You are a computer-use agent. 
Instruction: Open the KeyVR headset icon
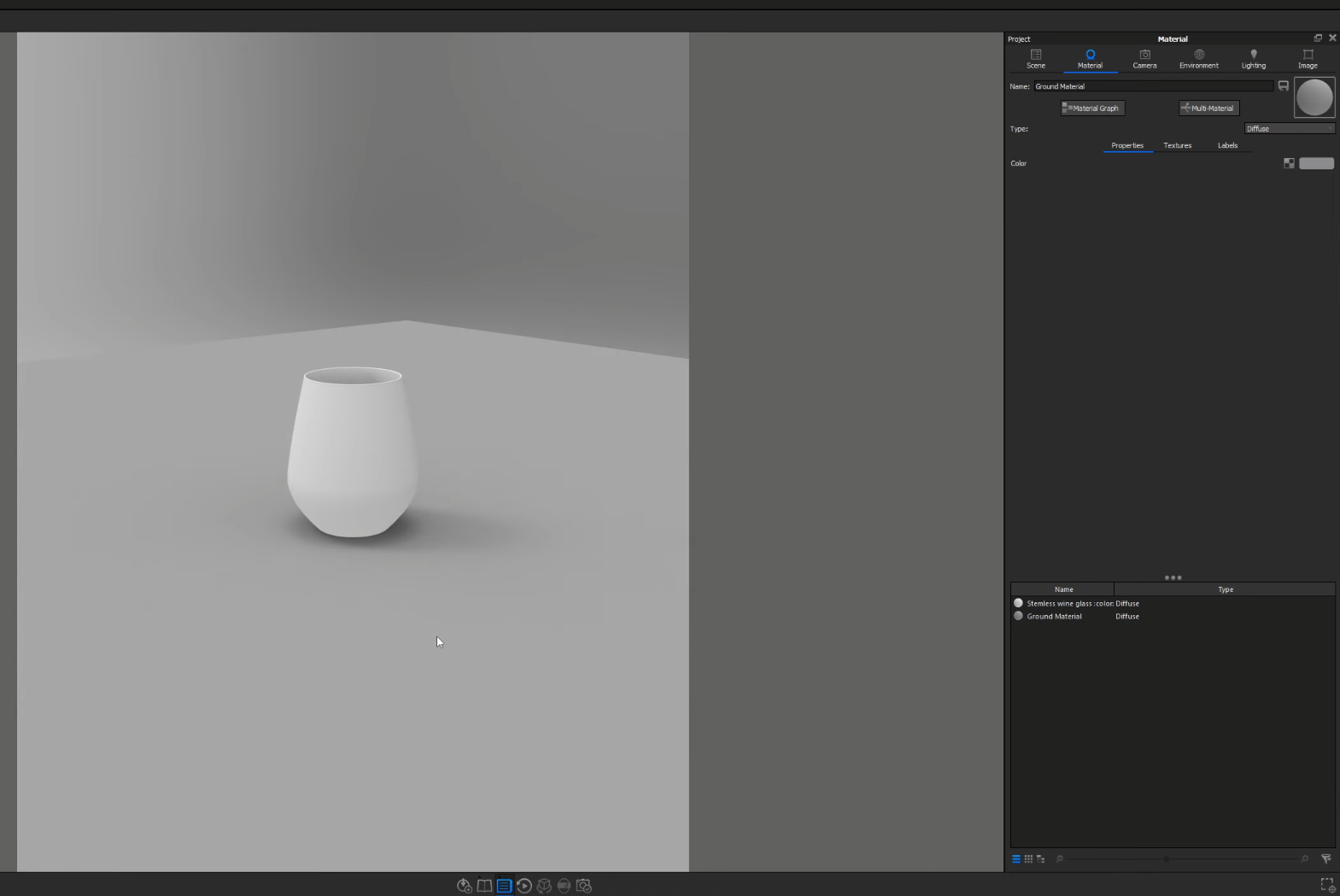[x=564, y=886]
